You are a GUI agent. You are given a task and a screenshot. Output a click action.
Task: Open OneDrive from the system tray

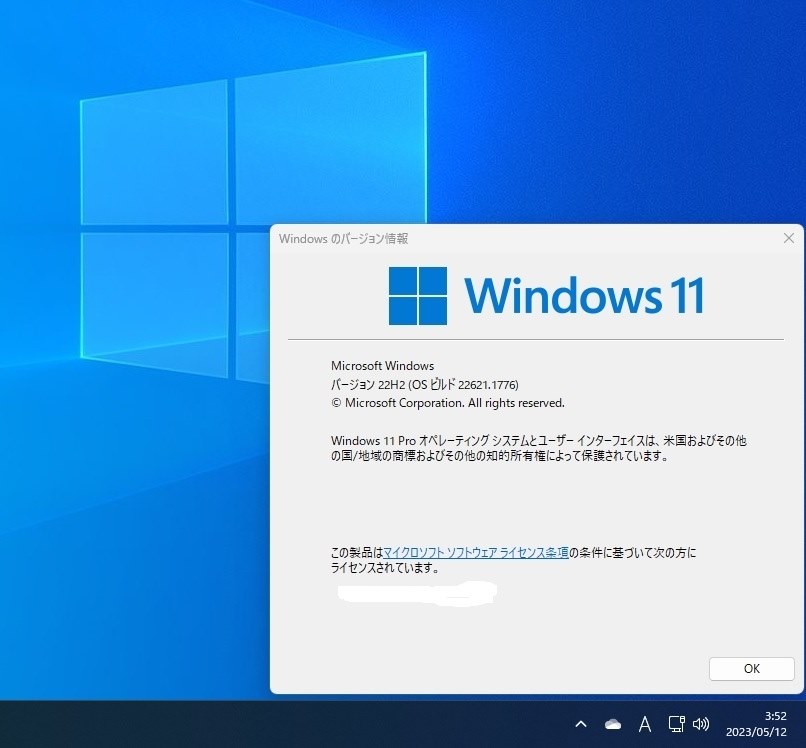coord(613,724)
